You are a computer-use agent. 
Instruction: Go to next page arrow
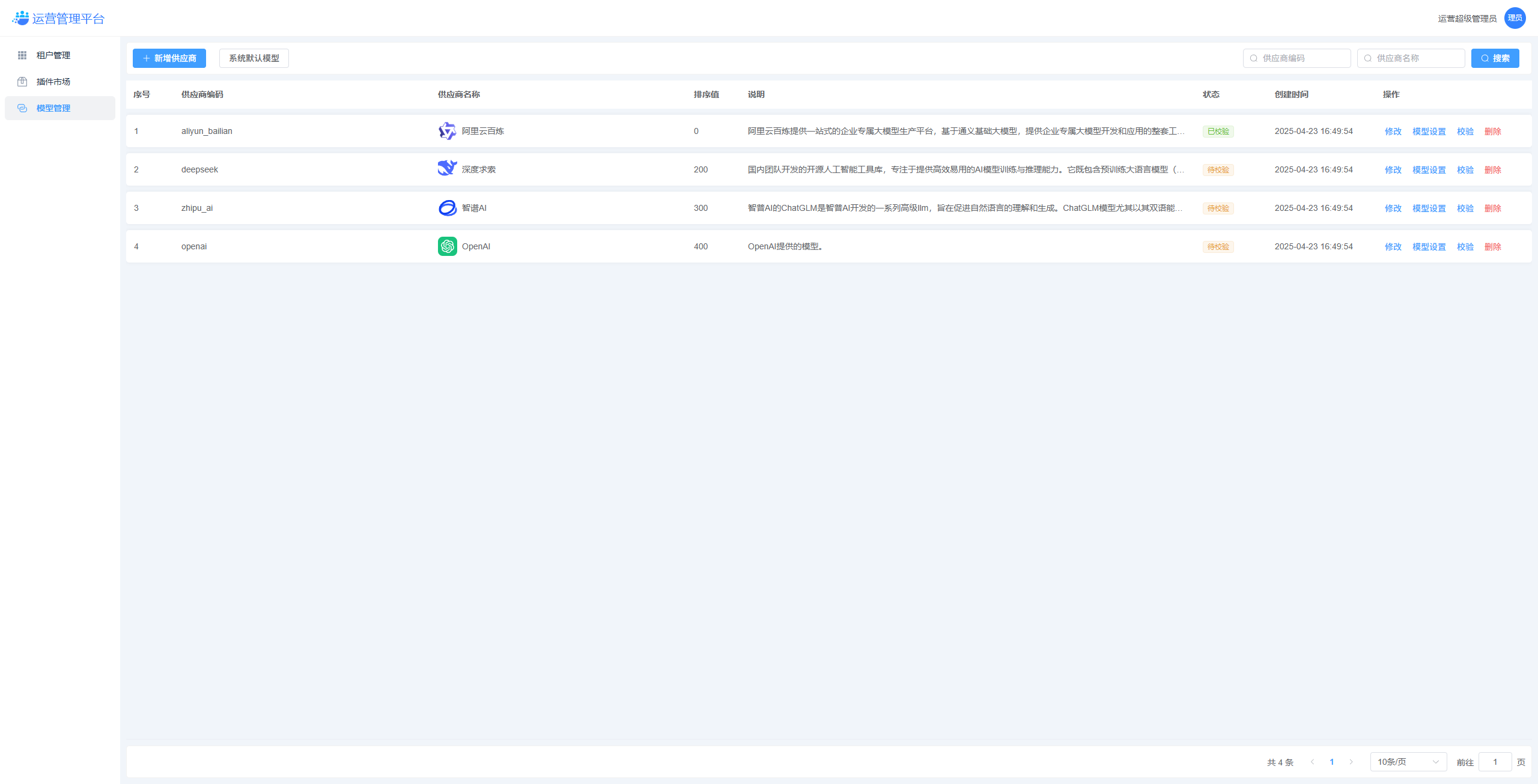[x=1351, y=762]
